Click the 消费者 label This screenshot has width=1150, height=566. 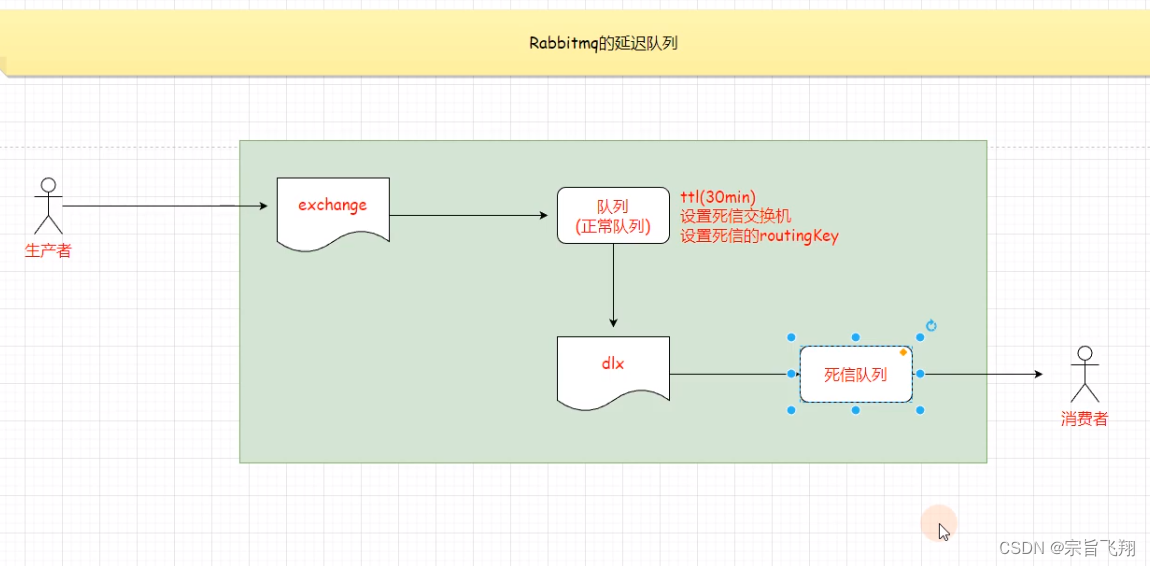[1084, 419]
